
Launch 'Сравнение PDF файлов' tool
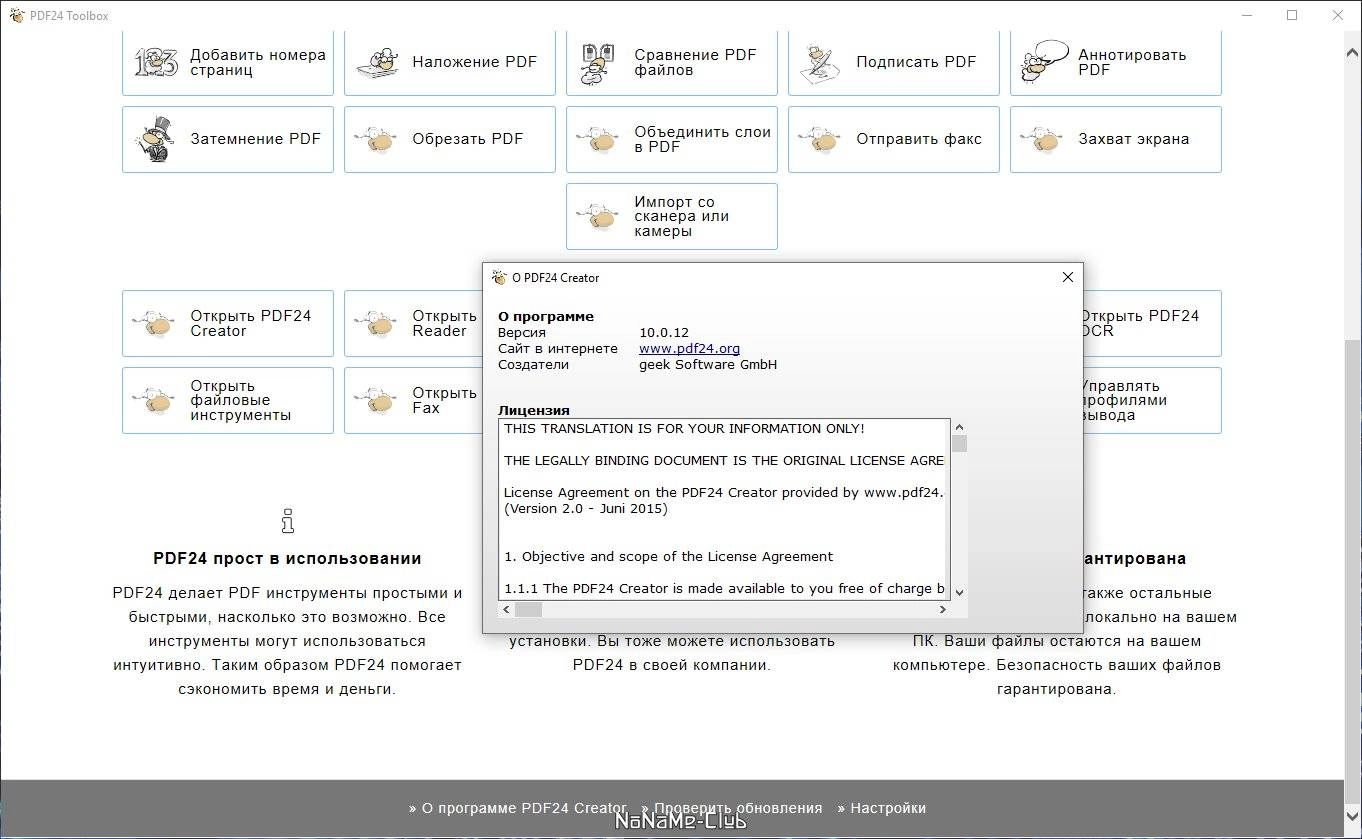tap(672, 62)
